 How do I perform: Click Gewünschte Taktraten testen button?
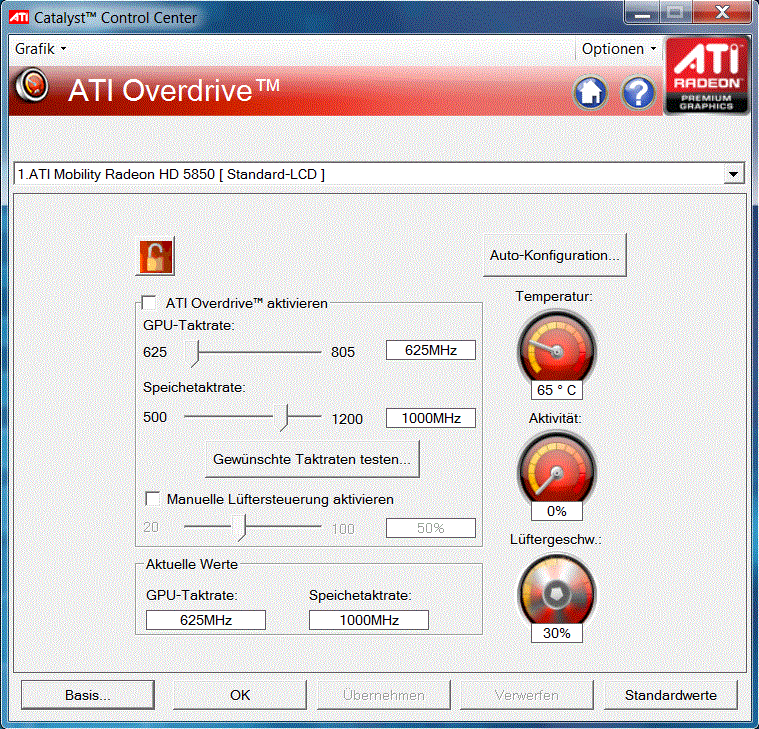(312, 459)
